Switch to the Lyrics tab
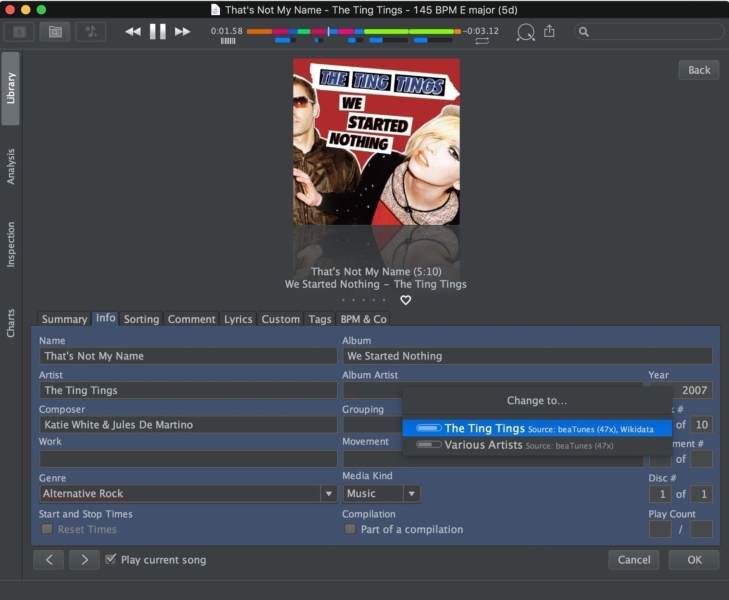The height and width of the screenshot is (600, 729). click(238, 319)
